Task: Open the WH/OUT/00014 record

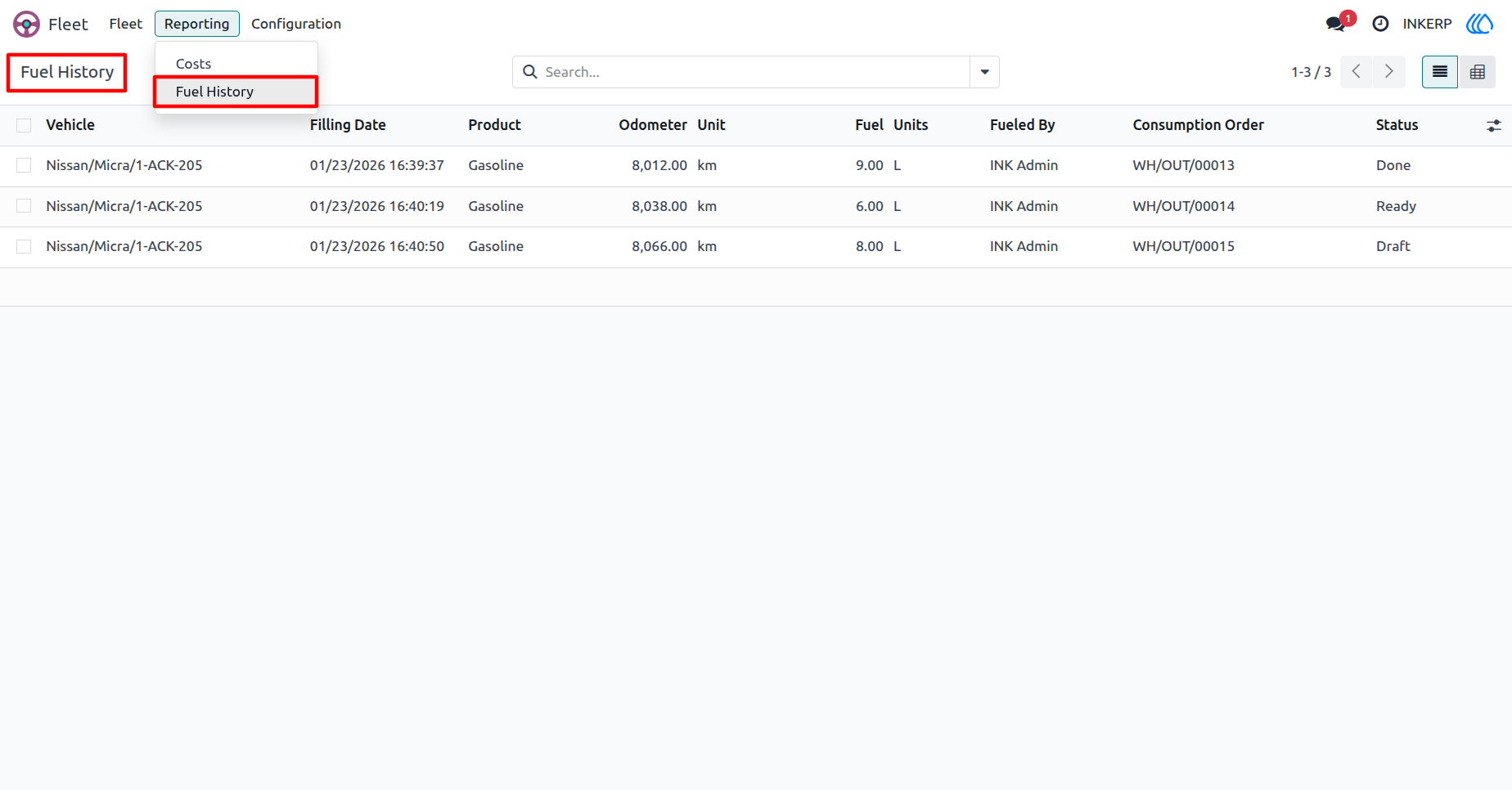Action: tap(1183, 206)
